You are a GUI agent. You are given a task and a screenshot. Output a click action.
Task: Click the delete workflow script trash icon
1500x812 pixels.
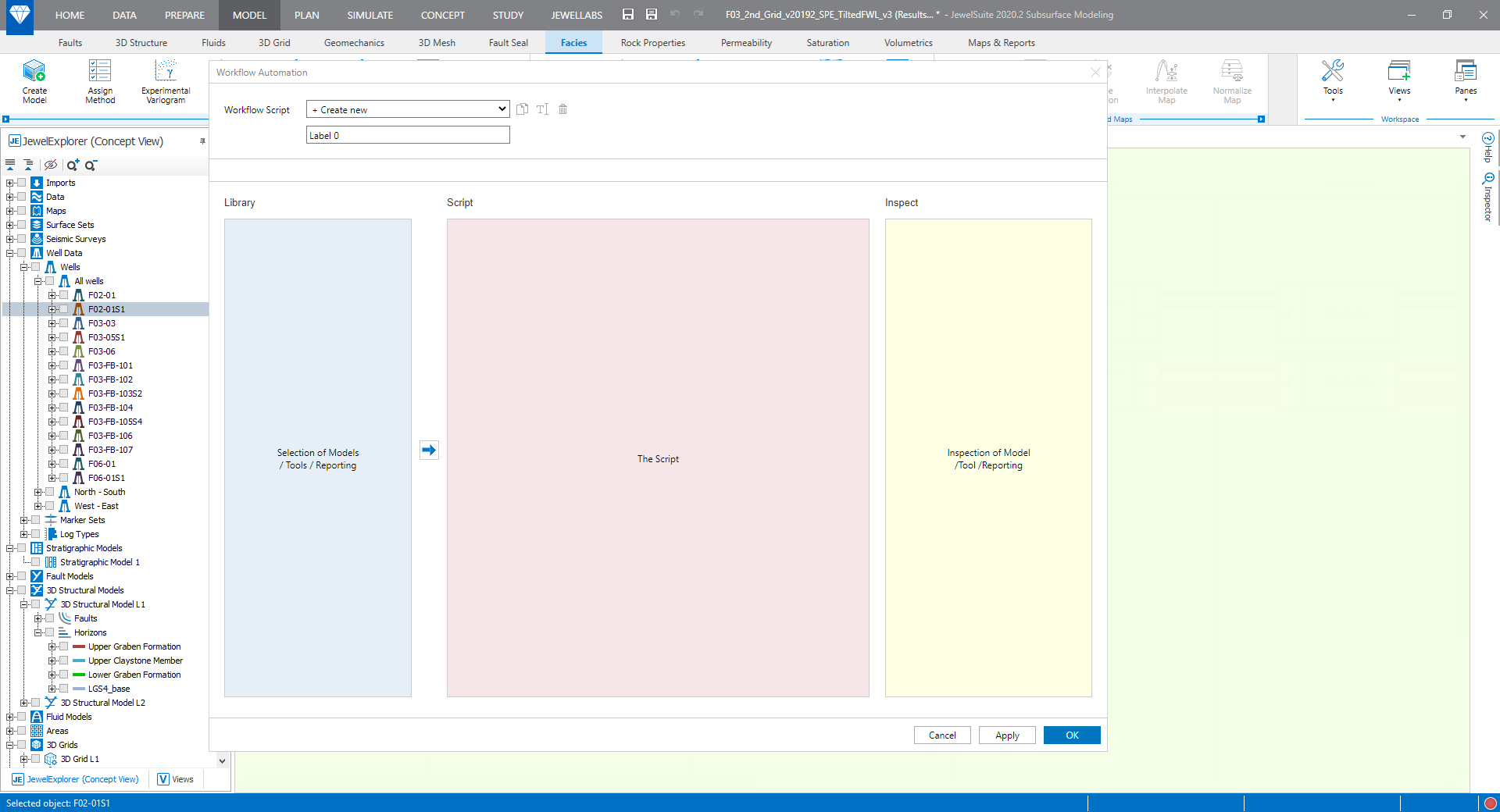point(562,109)
